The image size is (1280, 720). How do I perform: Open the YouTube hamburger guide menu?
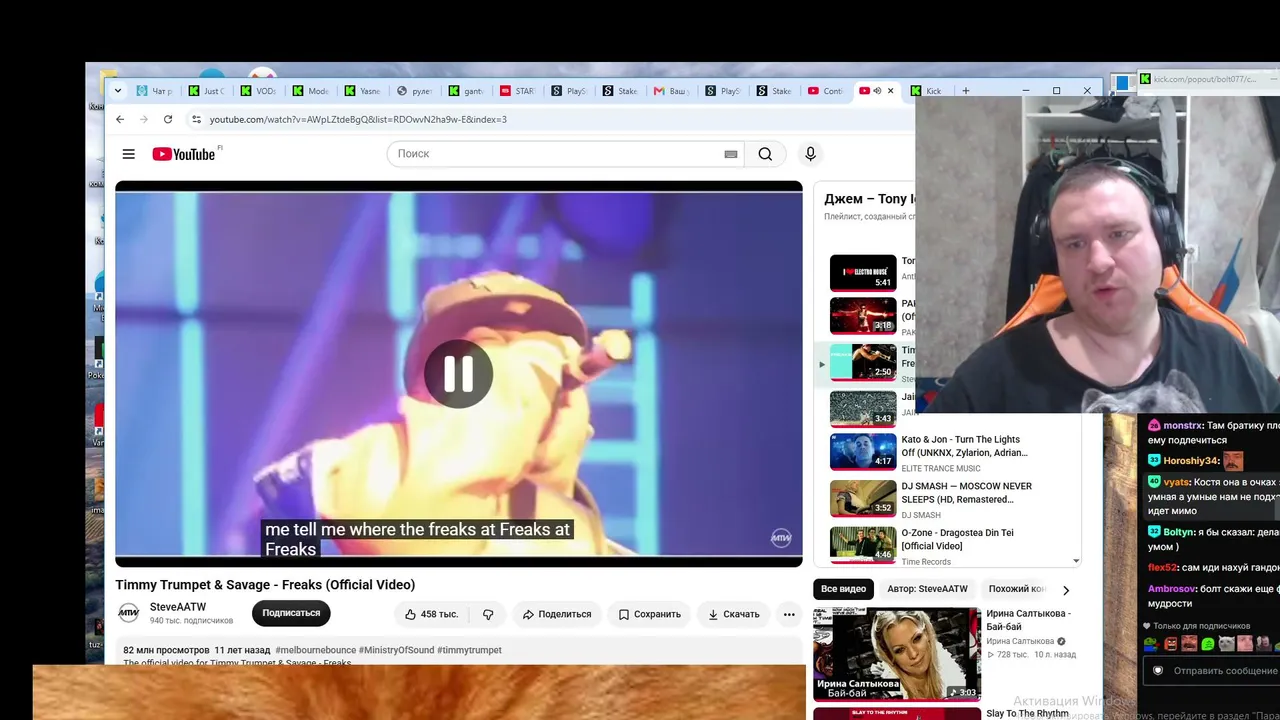[x=128, y=154]
